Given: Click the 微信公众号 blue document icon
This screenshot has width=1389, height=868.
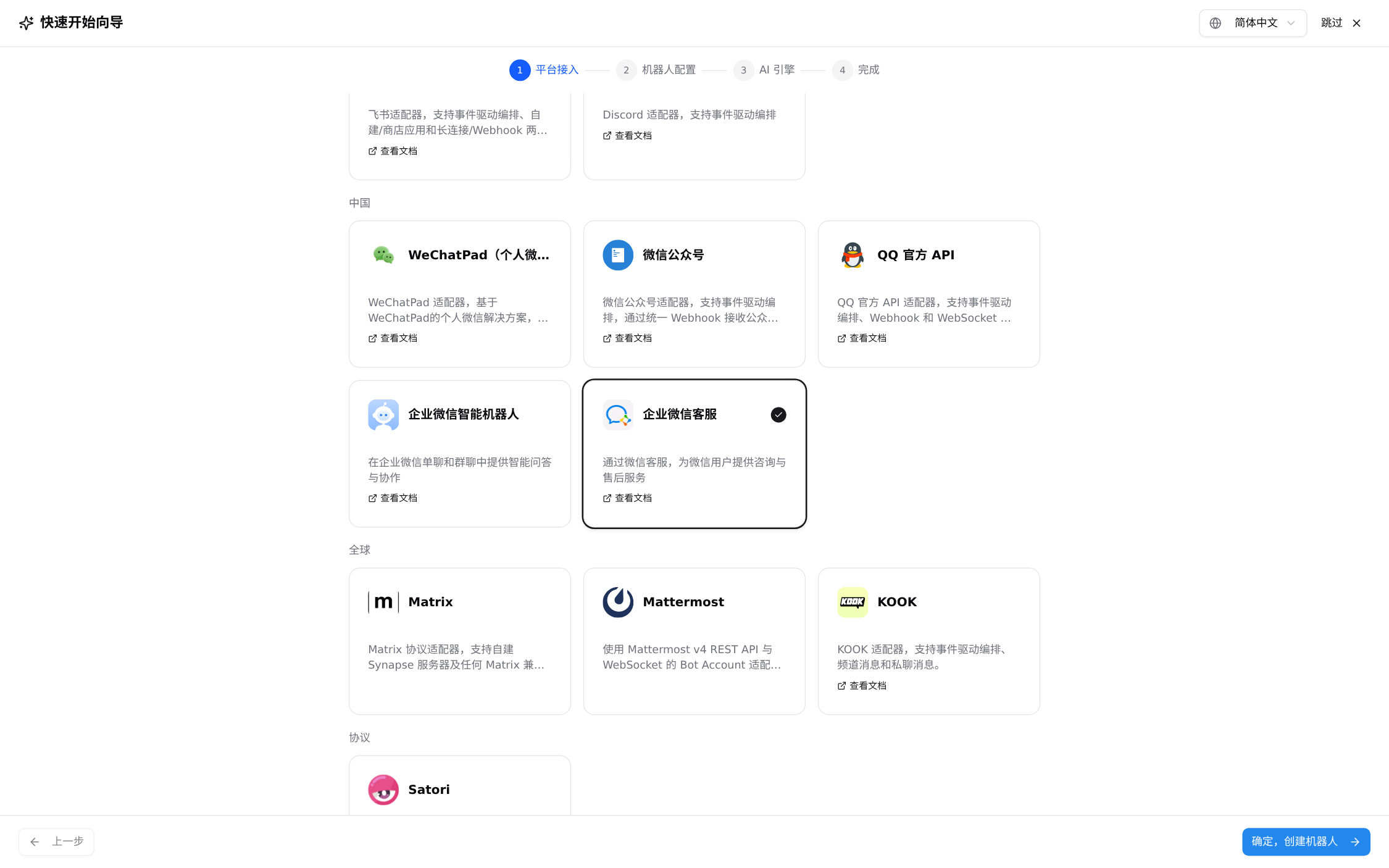Looking at the screenshot, I should [x=618, y=255].
